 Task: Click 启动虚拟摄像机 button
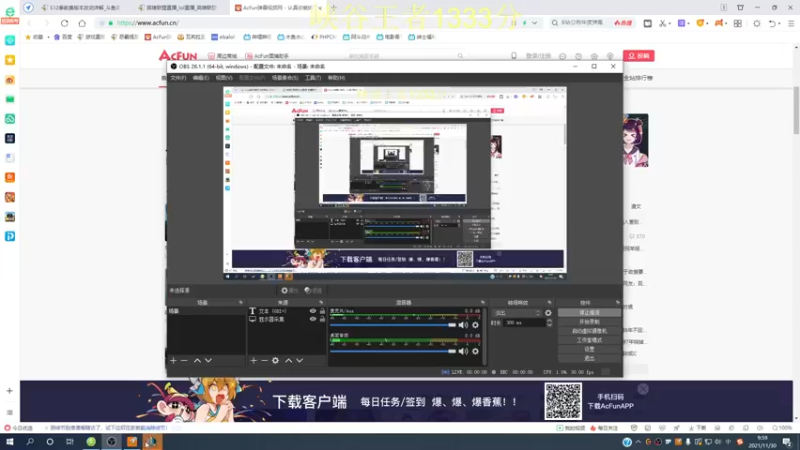coord(589,331)
